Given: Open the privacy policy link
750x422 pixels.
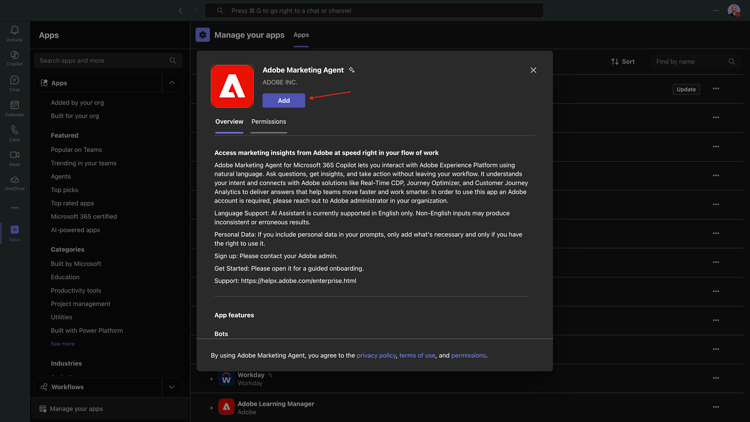Looking at the screenshot, I should (376, 355).
